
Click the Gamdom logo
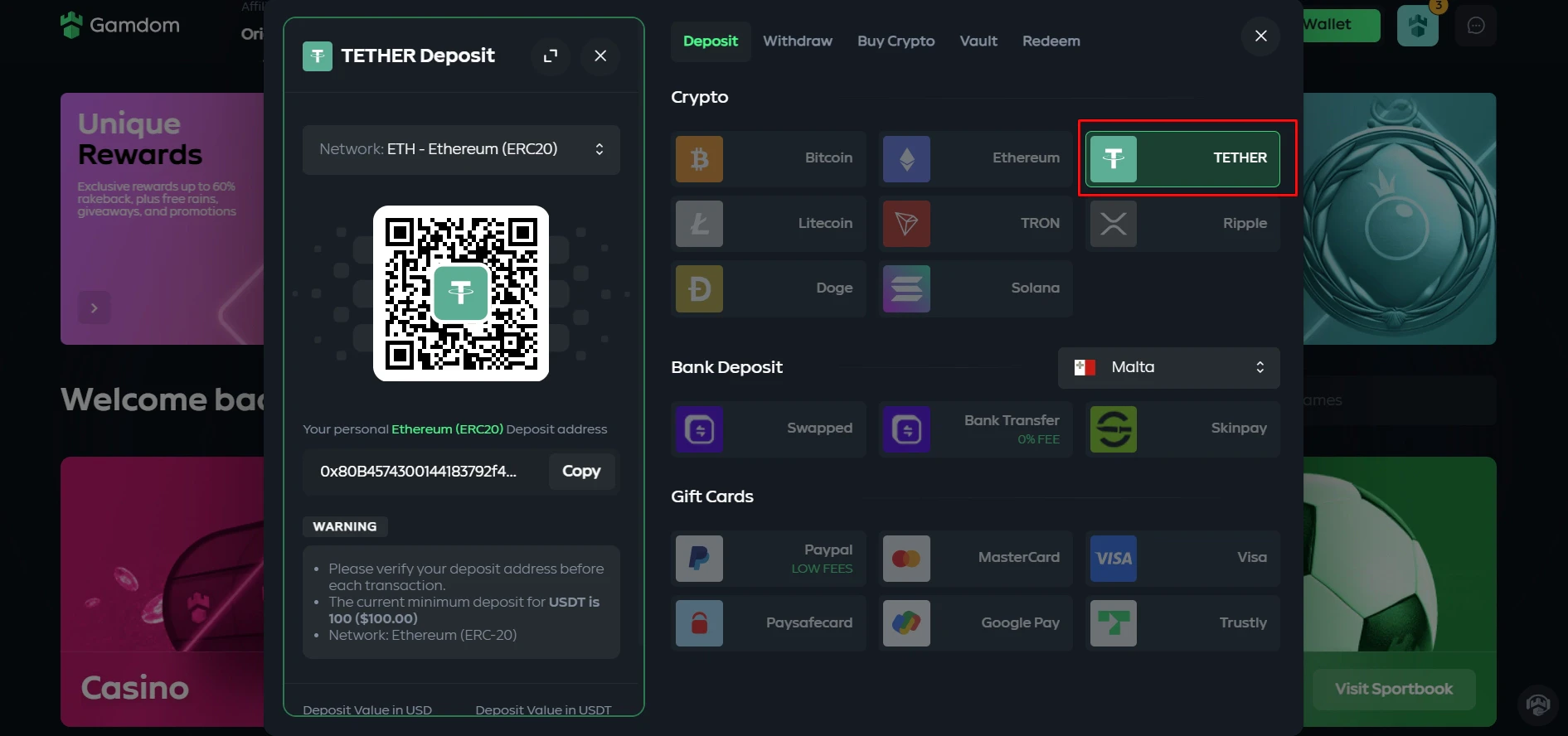120,25
